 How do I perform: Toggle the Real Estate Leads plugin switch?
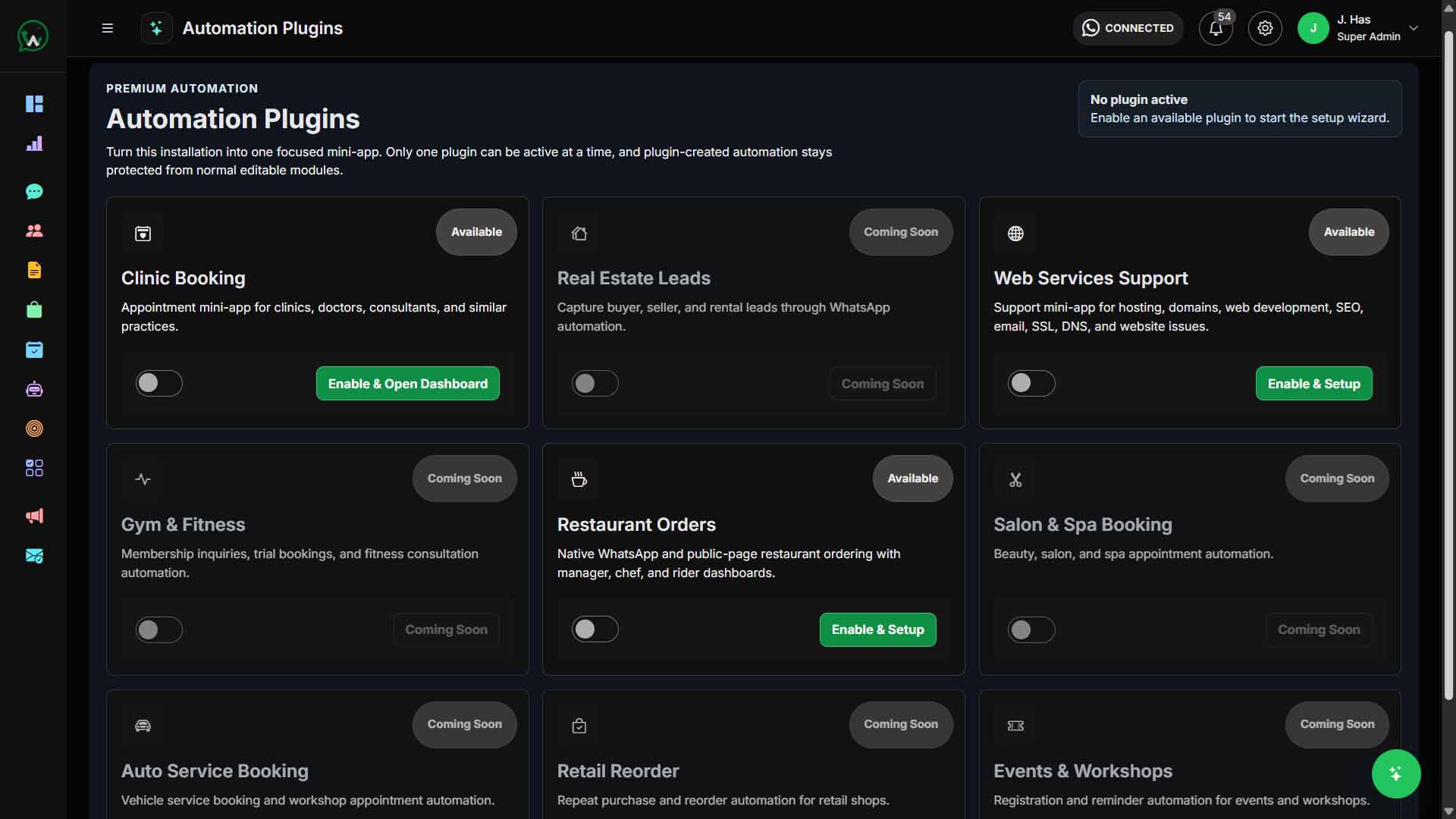[595, 383]
